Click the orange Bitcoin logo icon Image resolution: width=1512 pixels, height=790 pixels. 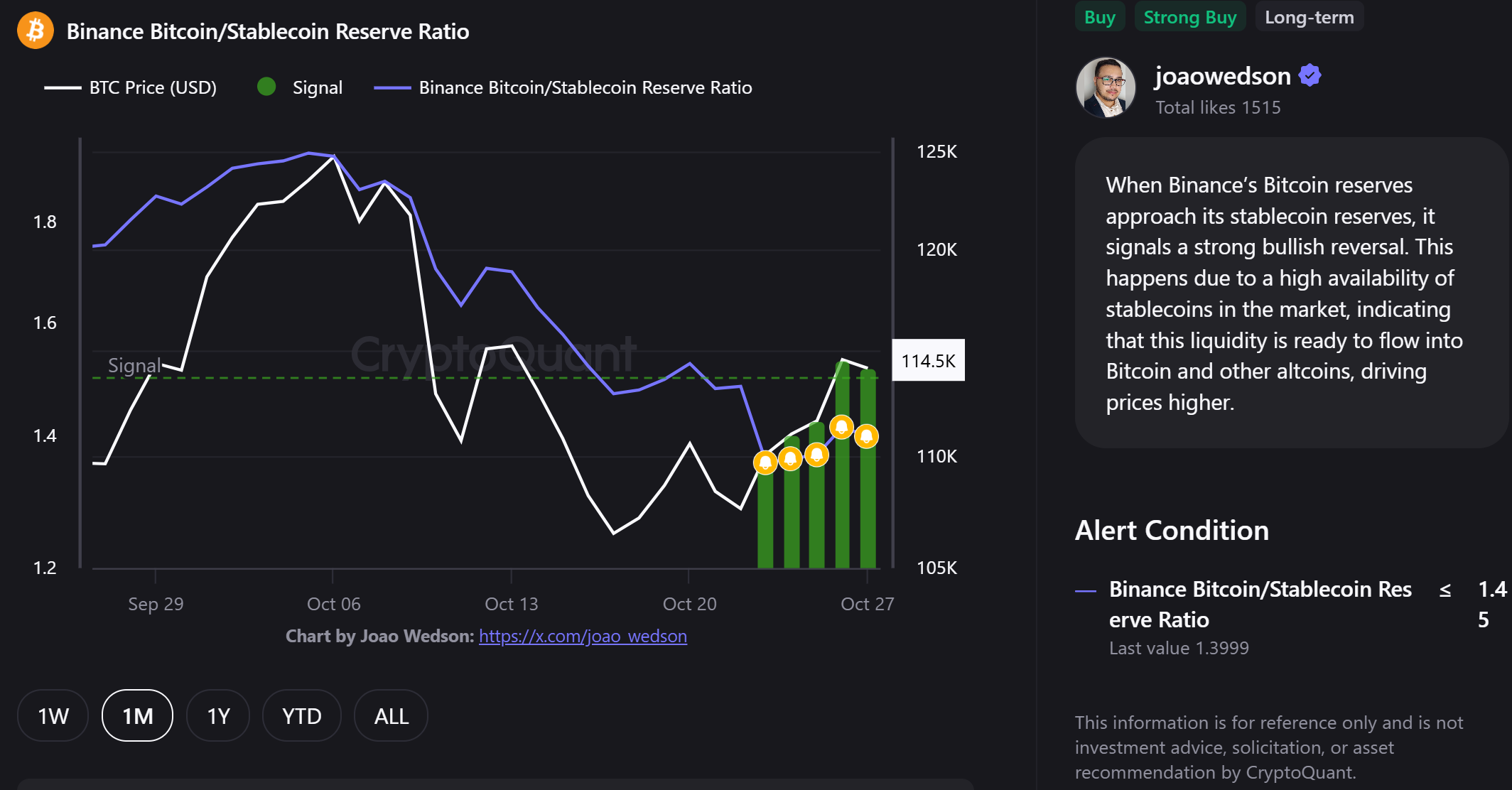(36, 31)
